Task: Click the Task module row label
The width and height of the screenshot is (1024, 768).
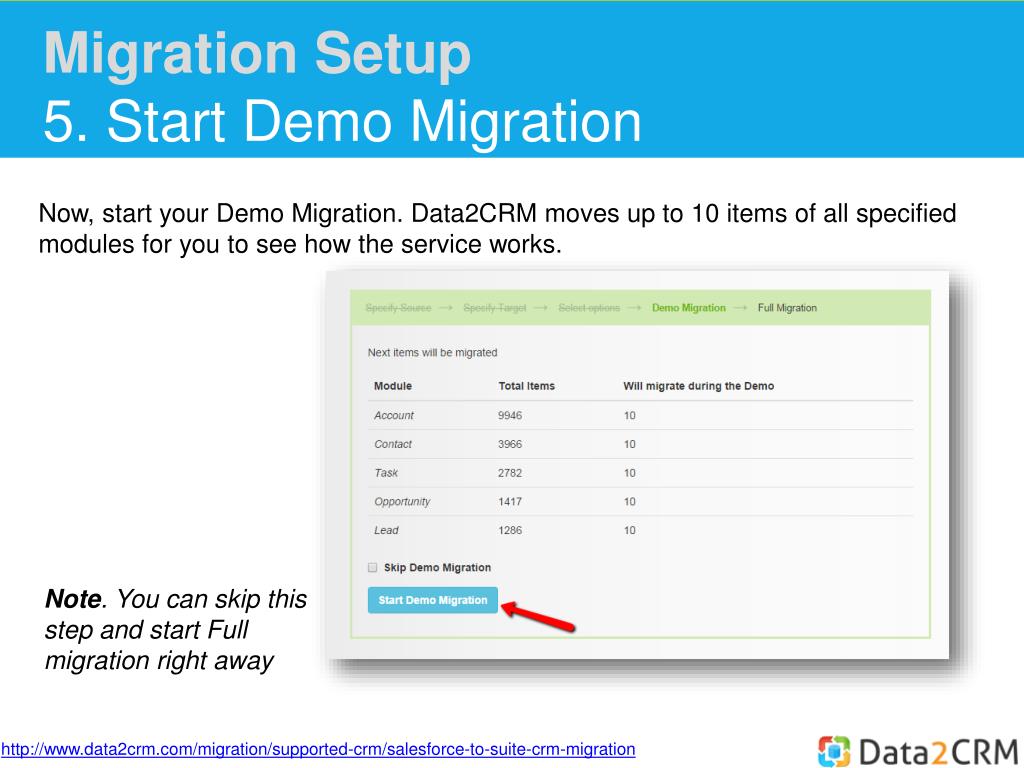Action: coord(386,473)
